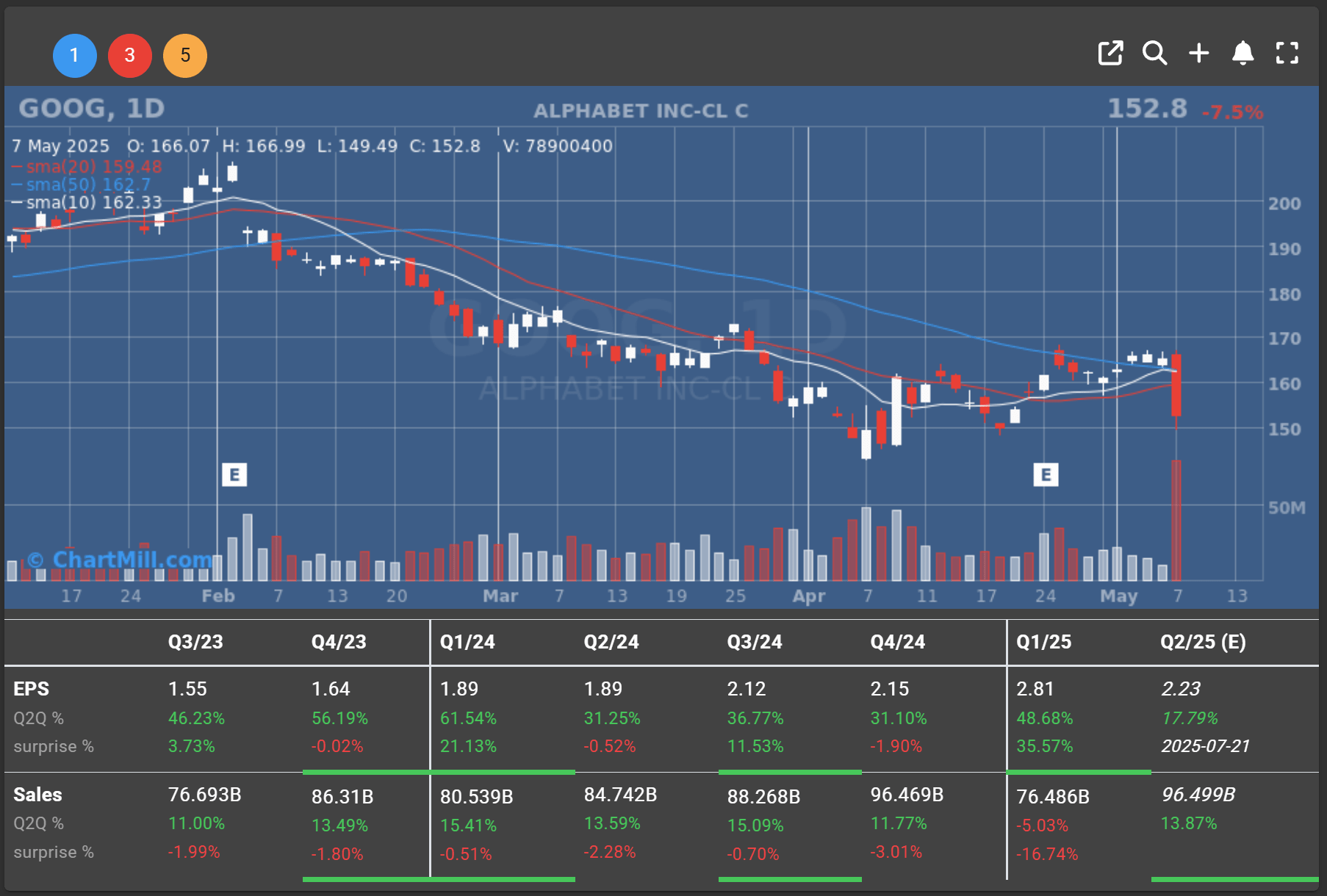Click Sales surprise -16.74% cell
Viewport: 1327px width, 896px height.
pos(1047,854)
